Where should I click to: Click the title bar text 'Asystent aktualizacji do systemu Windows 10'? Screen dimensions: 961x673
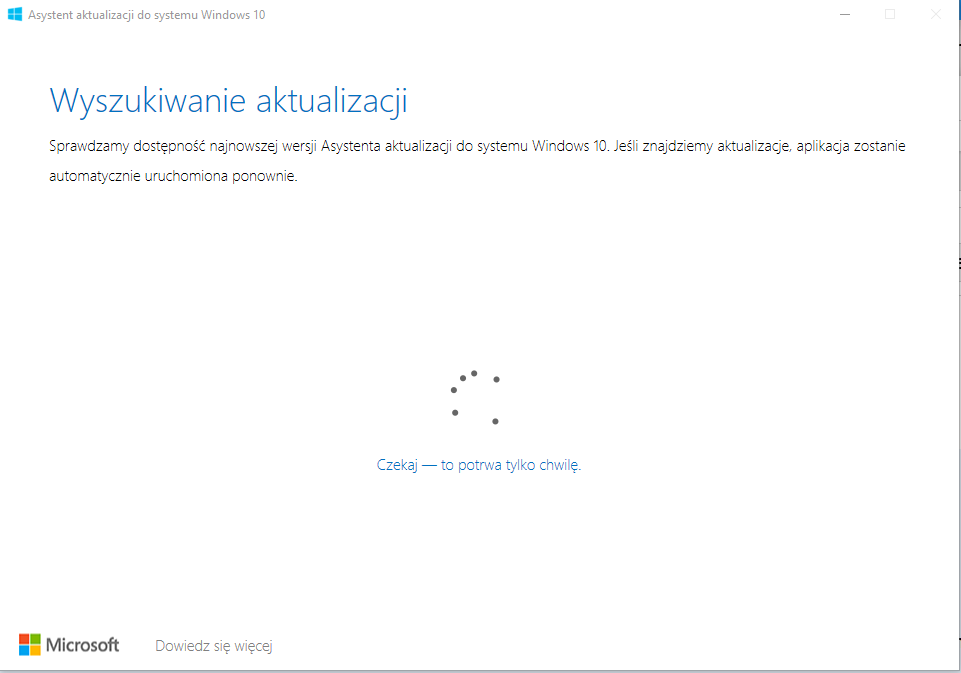pos(146,15)
